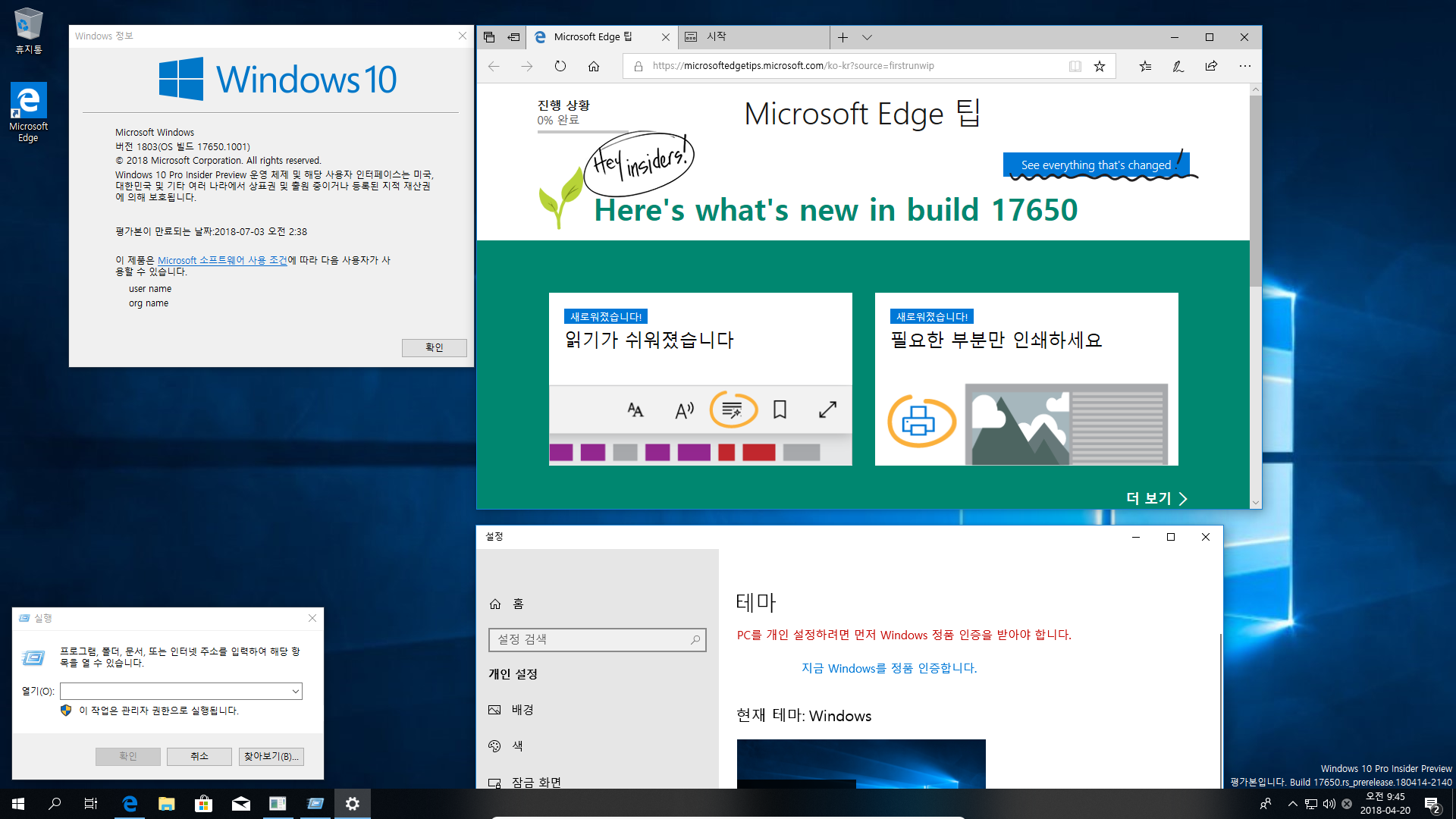Set tabs aside icon in Edge
Screen dimensions: 1456x819
(513, 36)
